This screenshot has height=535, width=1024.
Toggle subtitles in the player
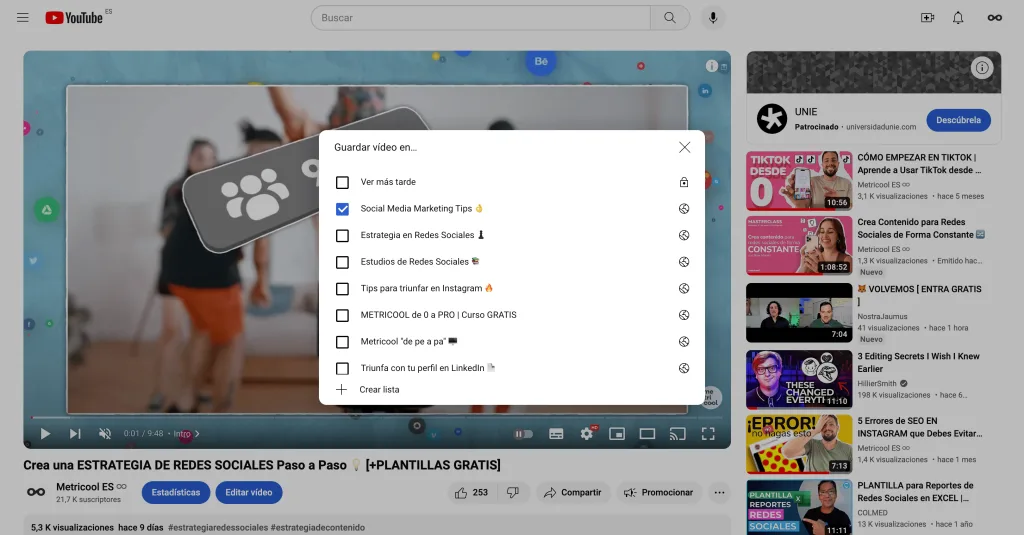point(556,434)
